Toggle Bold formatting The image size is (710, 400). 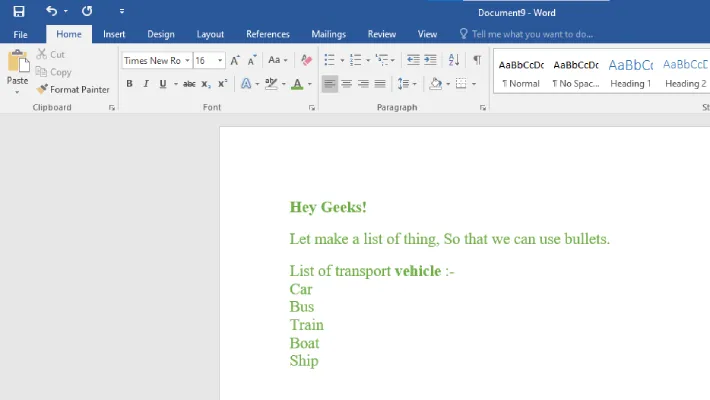pyautogui.click(x=129, y=84)
